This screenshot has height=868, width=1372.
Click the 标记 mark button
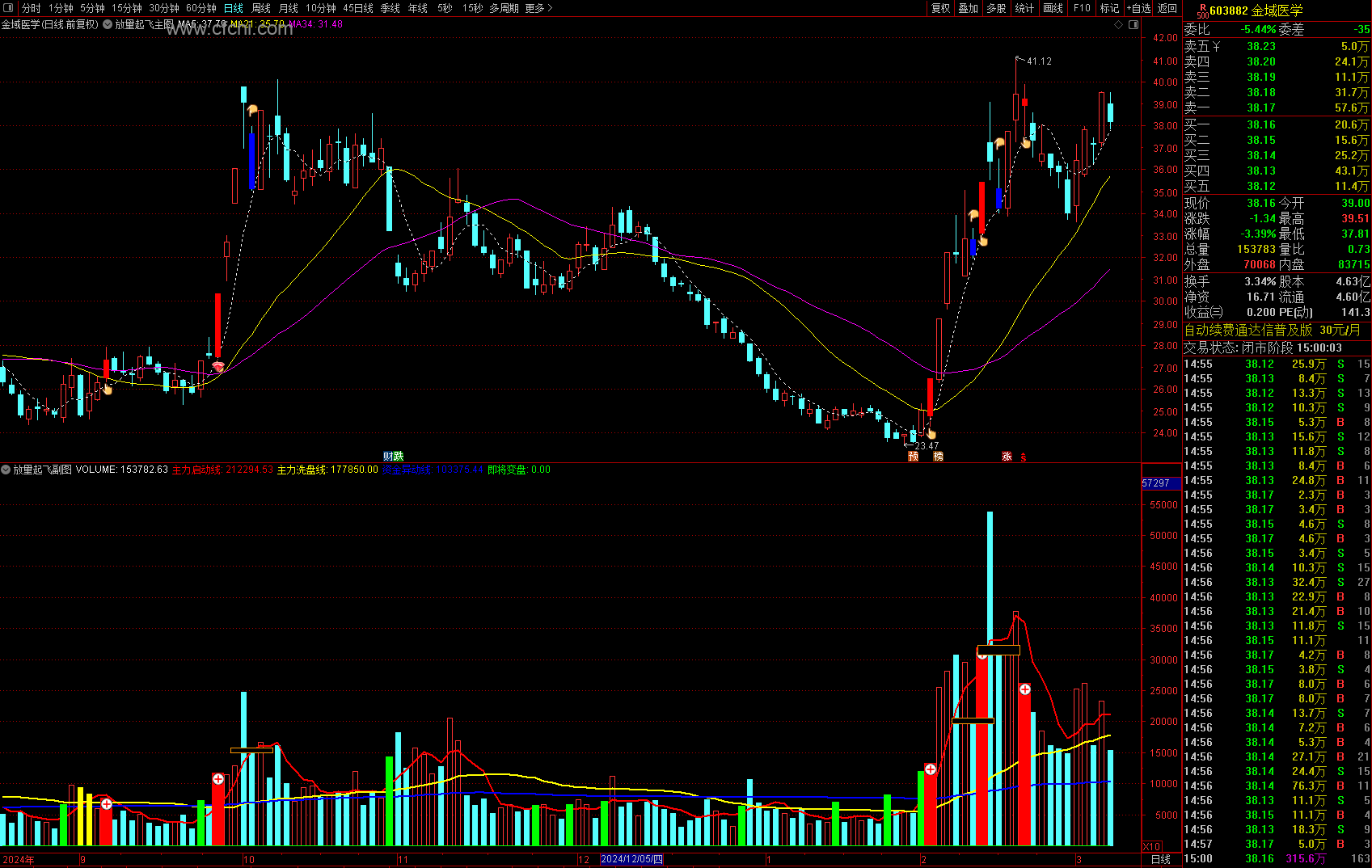1110,8
